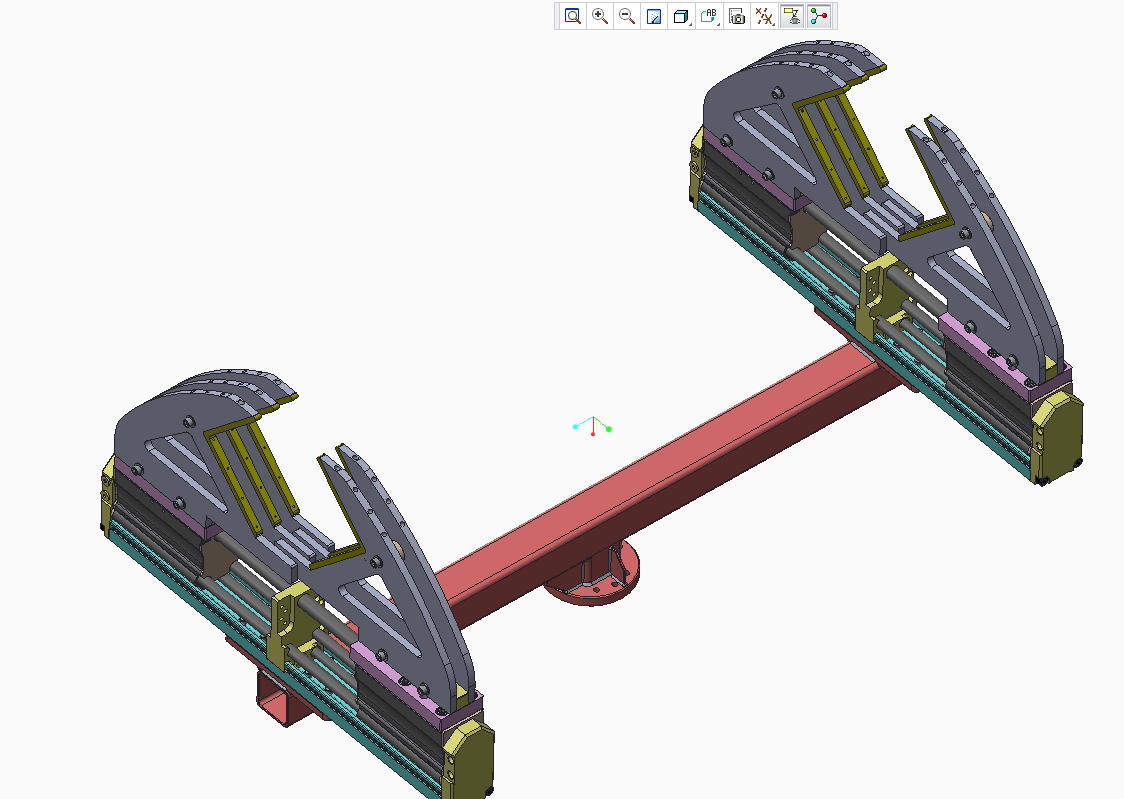Toggle the Spin Center display button
This screenshot has width=1124, height=799.
[x=819, y=16]
